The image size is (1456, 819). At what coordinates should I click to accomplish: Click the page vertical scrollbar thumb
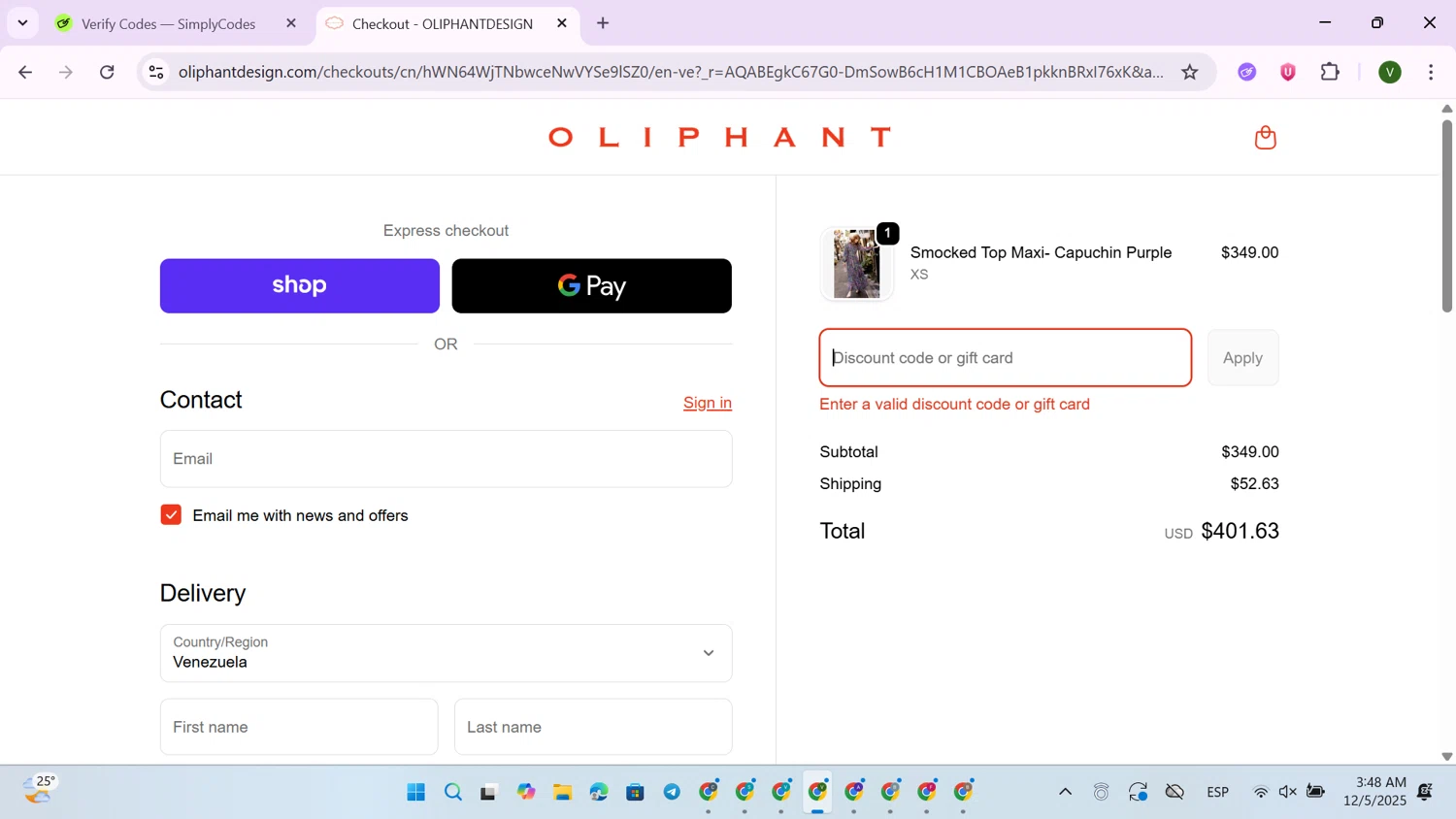click(1446, 214)
